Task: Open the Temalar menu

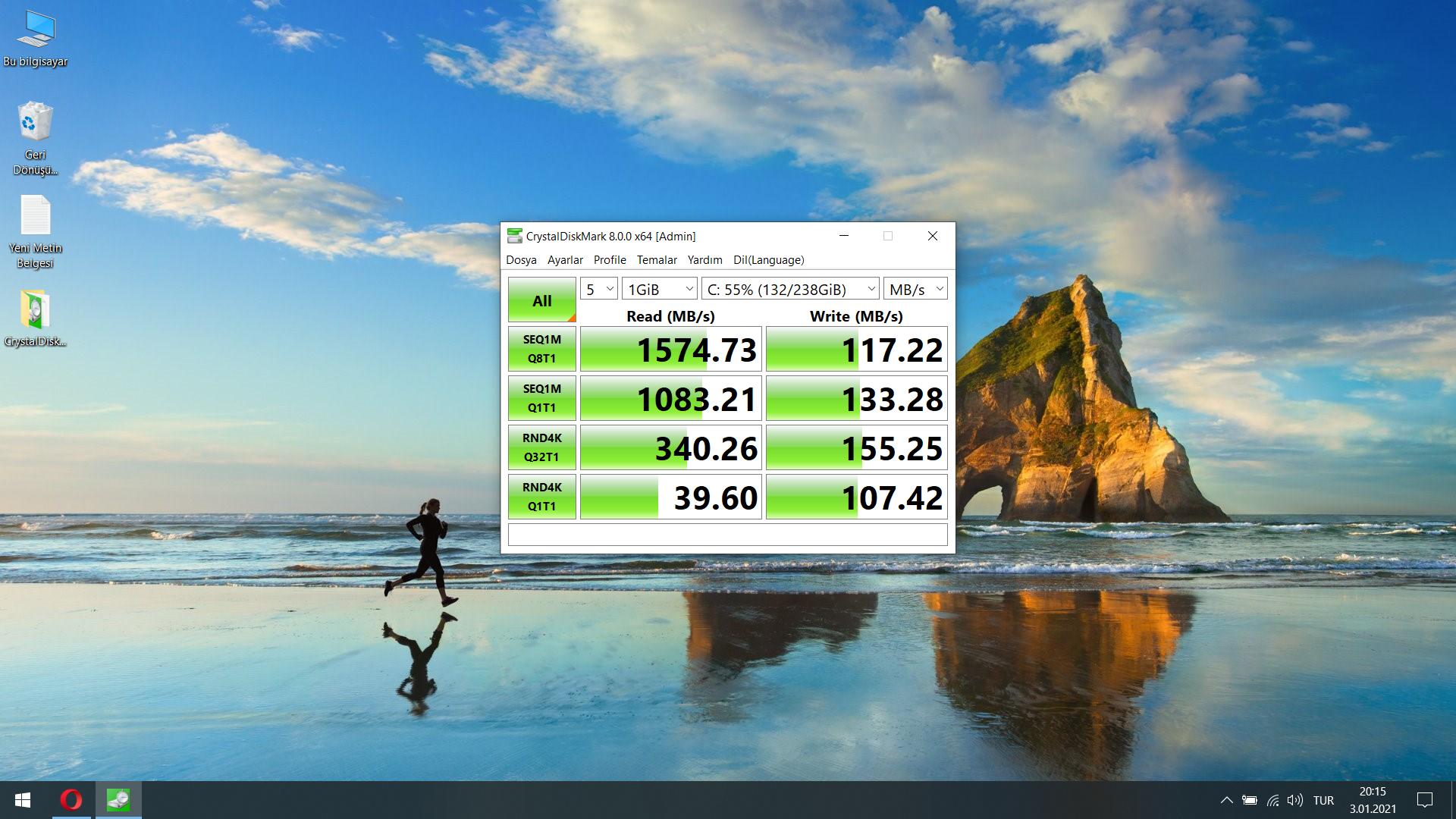Action: click(657, 259)
